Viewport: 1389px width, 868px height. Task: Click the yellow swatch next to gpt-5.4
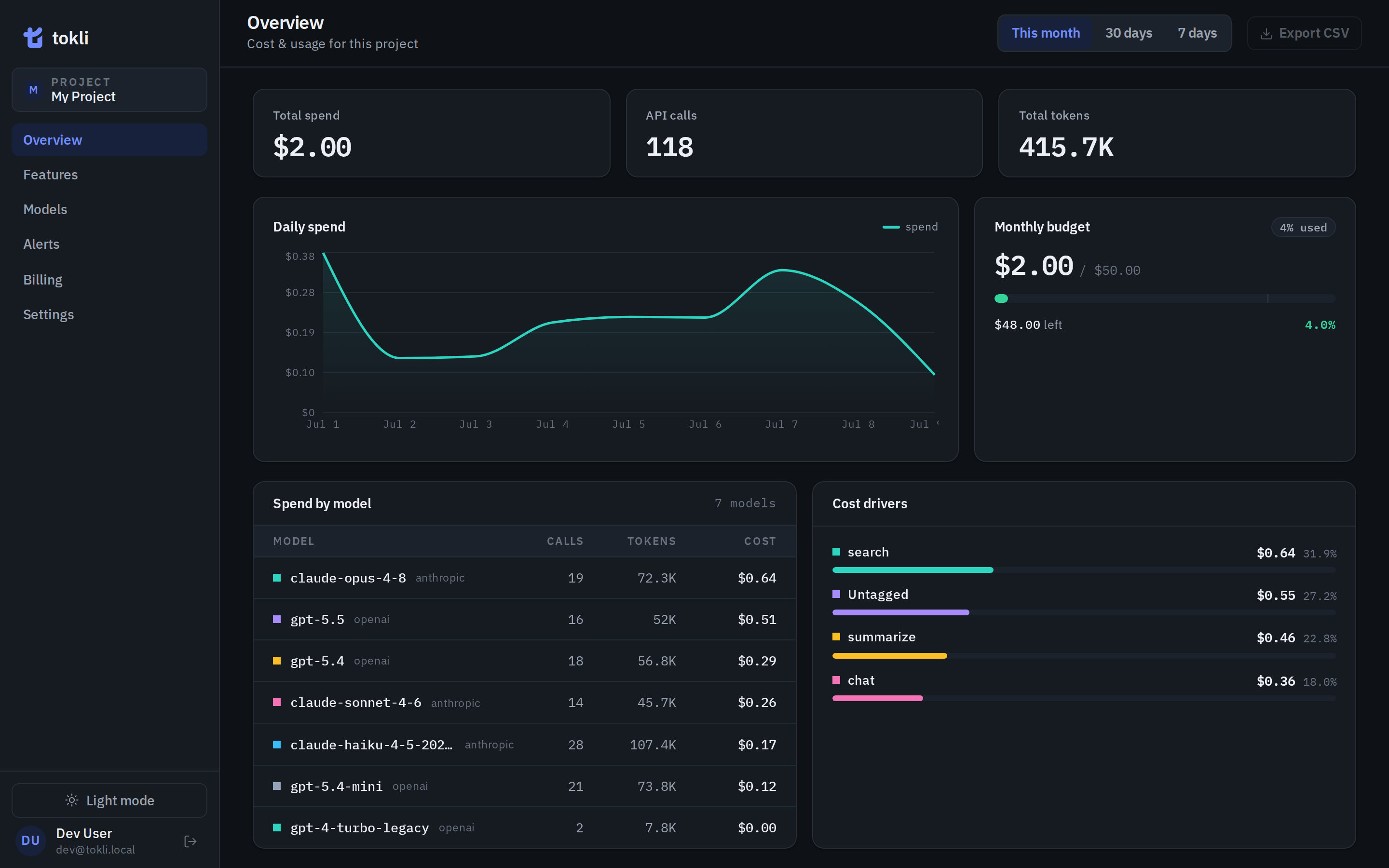point(277,661)
